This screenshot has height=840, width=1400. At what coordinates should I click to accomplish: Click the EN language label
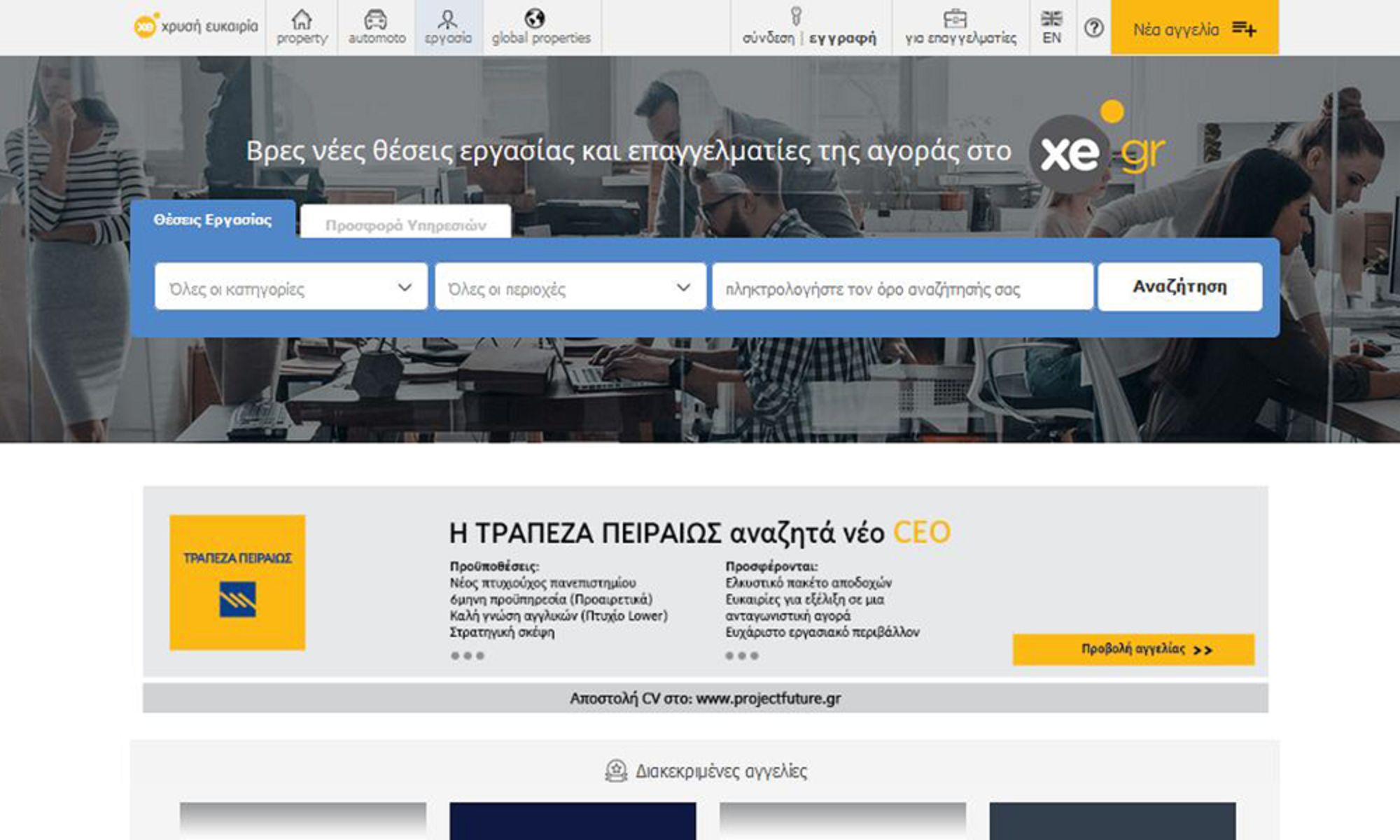tap(1051, 38)
